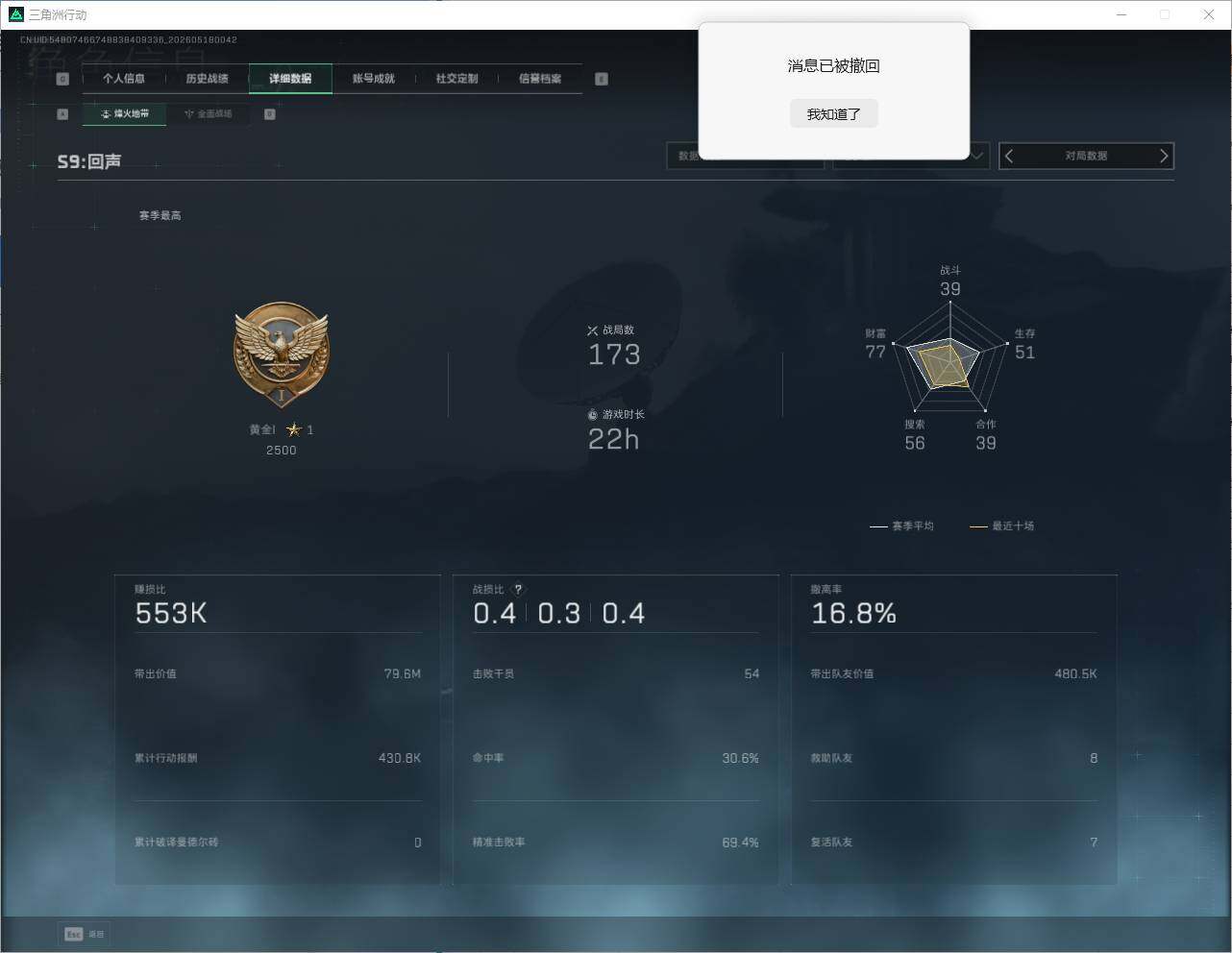Viewport: 1232px width, 953px height.
Task: Click the 消息已被撤回 dialog message
Action: pyautogui.click(x=833, y=65)
